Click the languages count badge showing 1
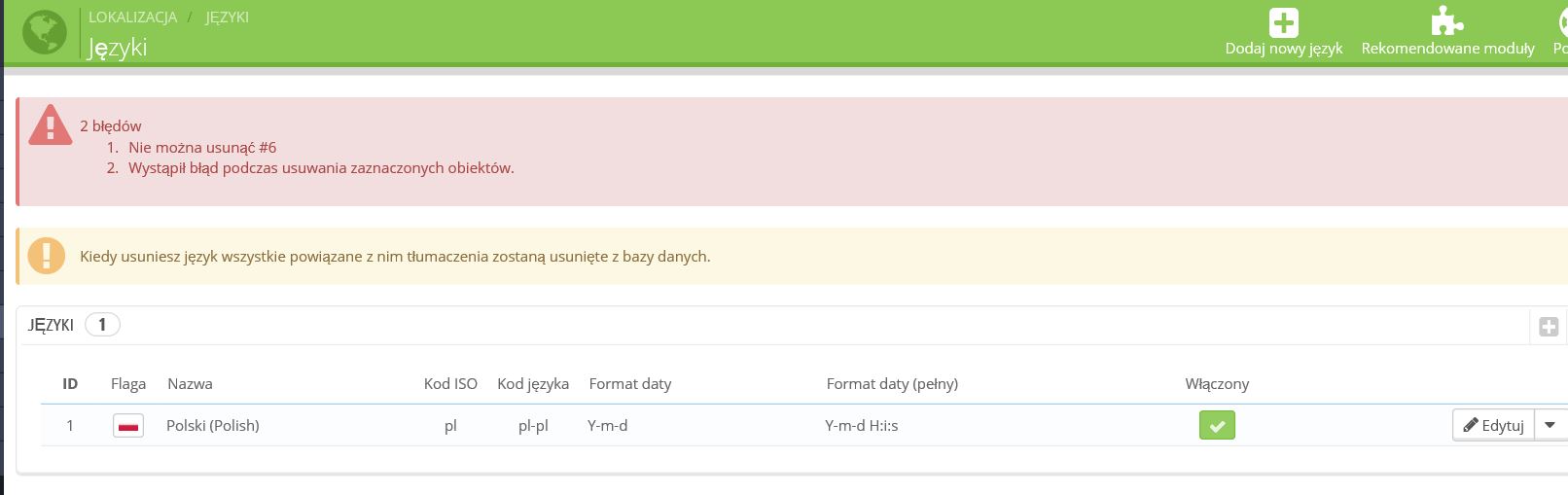Image resolution: width=1568 pixels, height=495 pixels. click(x=102, y=325)
